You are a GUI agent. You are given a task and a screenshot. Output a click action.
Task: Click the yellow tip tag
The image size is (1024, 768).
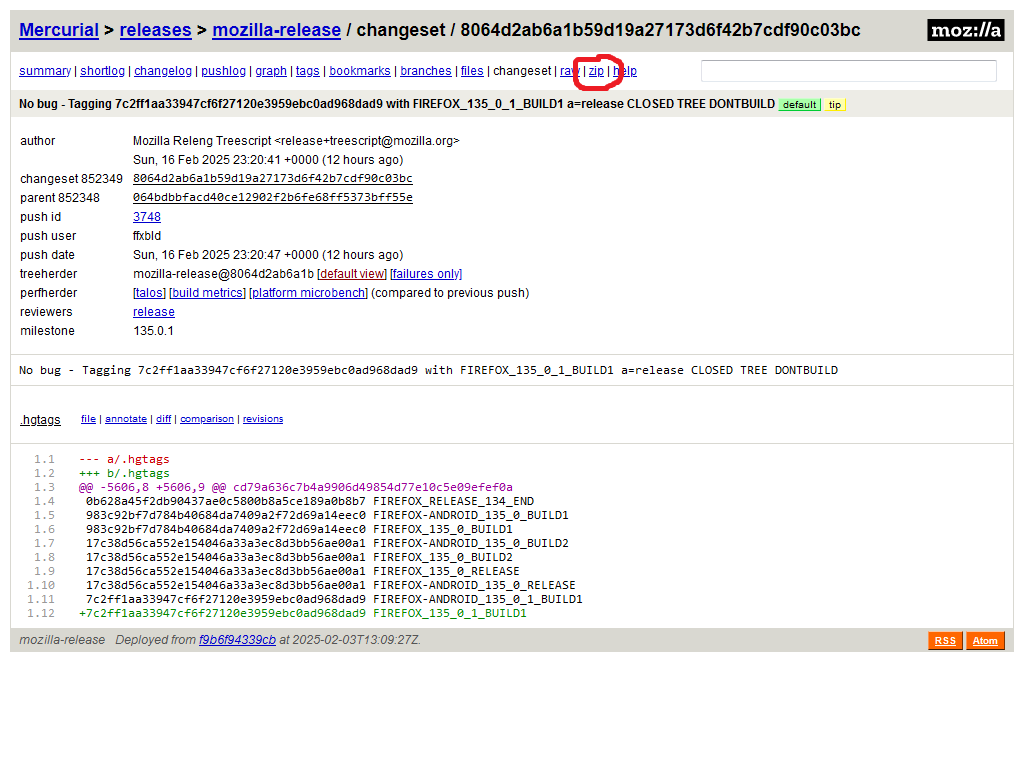[834, 105]
